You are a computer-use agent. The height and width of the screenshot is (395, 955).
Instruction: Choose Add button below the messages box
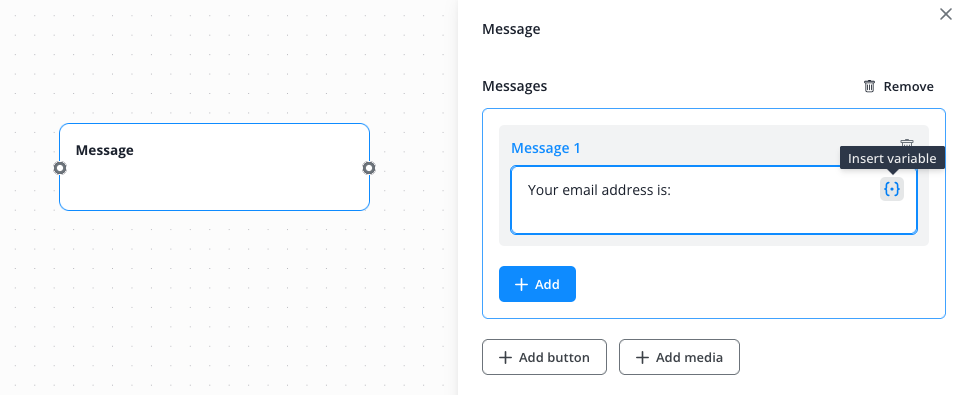click(544, 357)
